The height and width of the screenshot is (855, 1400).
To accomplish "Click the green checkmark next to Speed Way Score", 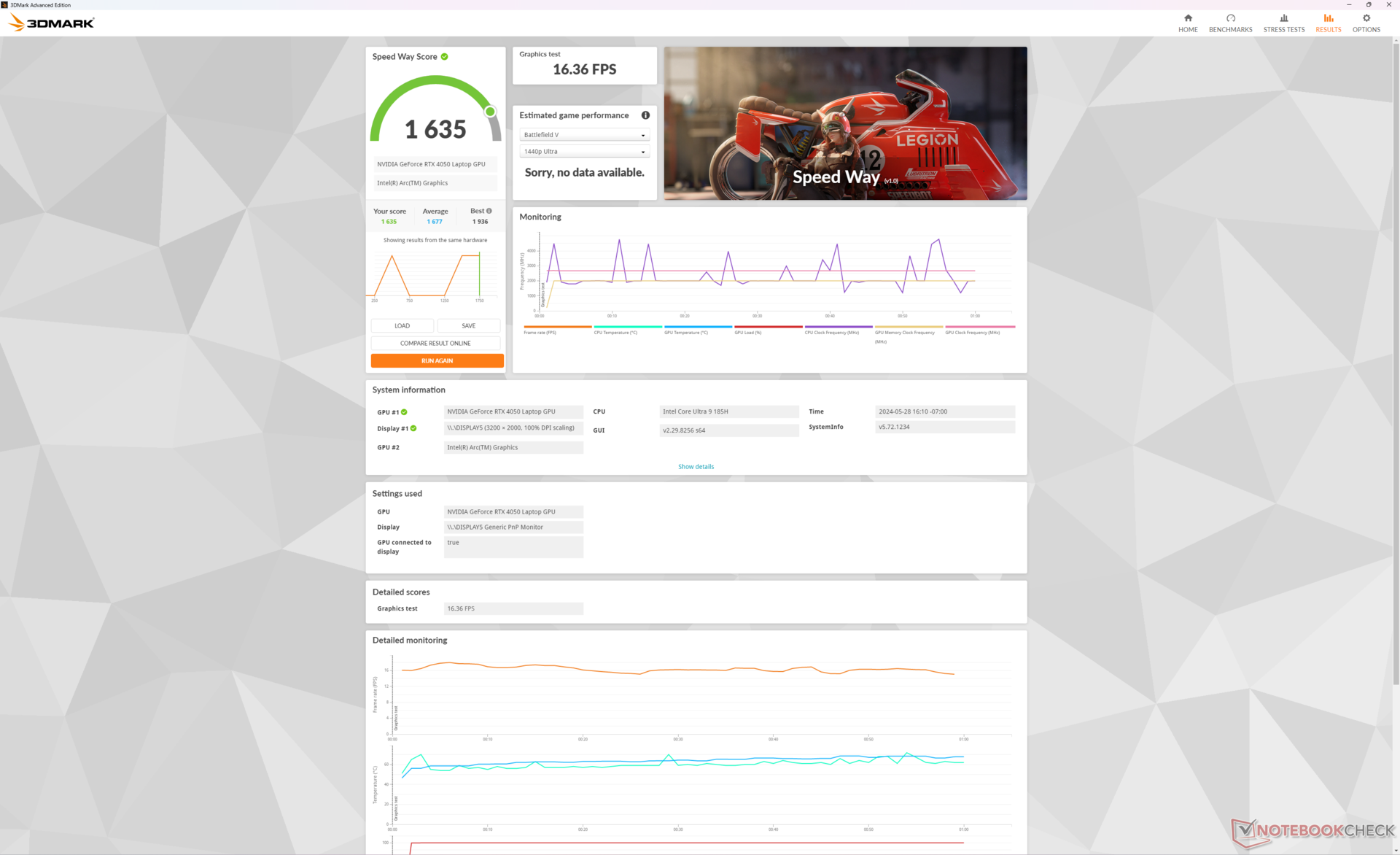I will click(x=445, y=57).
